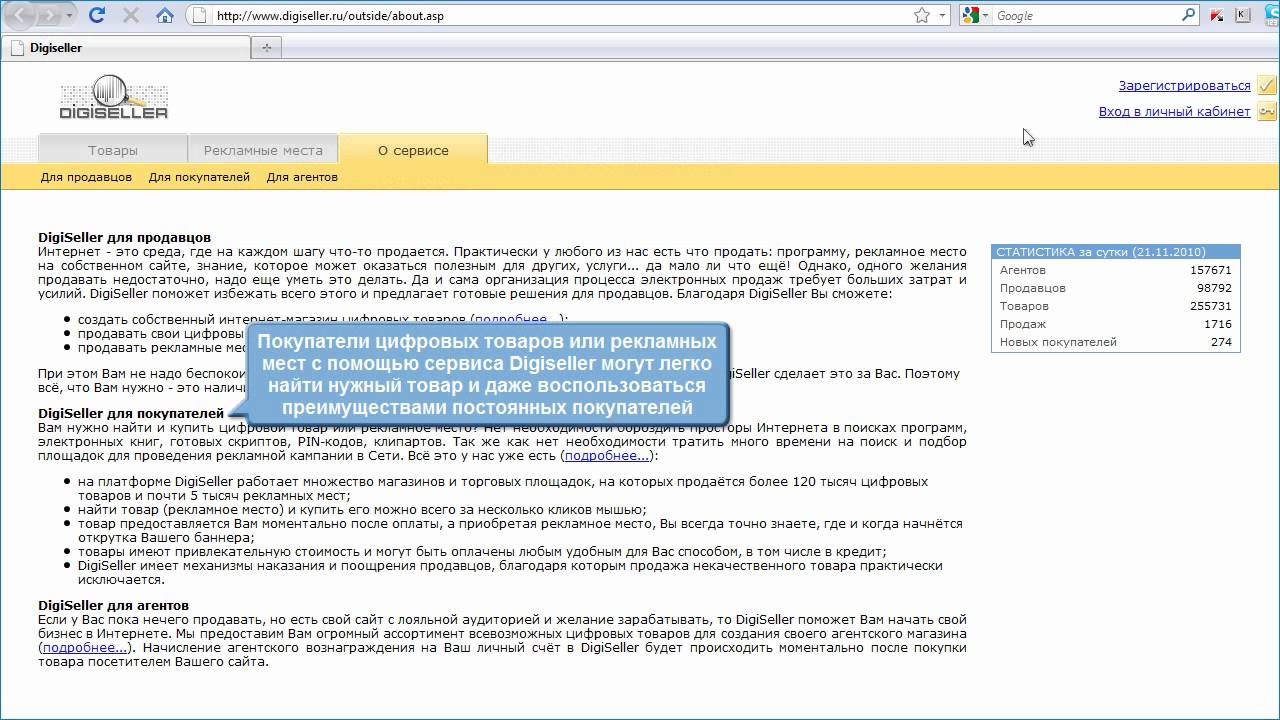Screen dimensions: 1280x720
Task: Select the Digiseller browser tab
Action: [x=125, y=47]
